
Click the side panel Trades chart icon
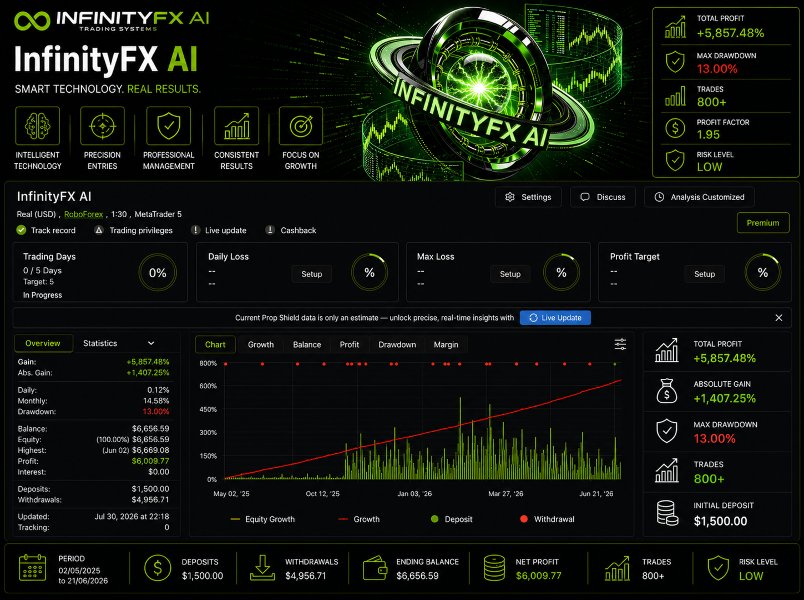pos(667,471)
